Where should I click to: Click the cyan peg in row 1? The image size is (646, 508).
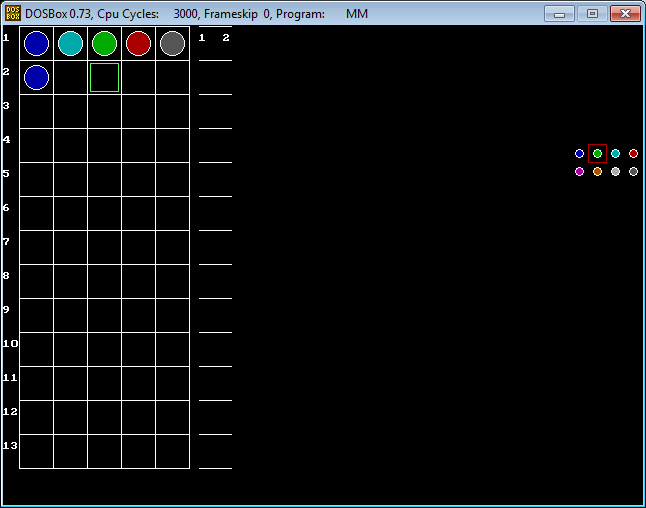(71, 44)
